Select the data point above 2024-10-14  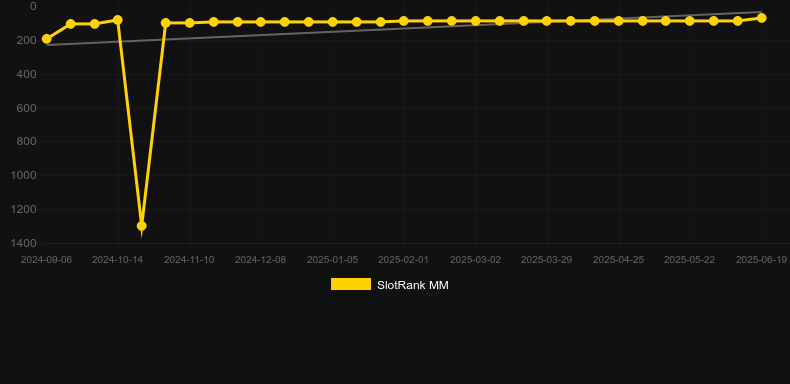click(x=118, y=20)
